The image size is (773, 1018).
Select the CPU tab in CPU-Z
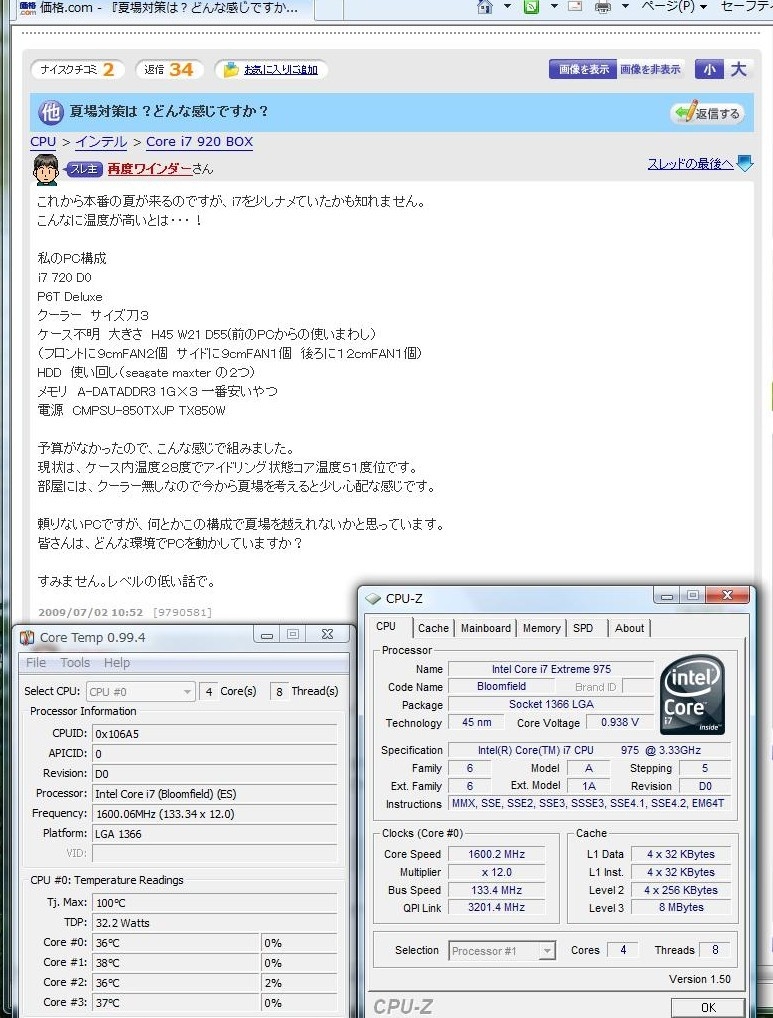point(386,627)
